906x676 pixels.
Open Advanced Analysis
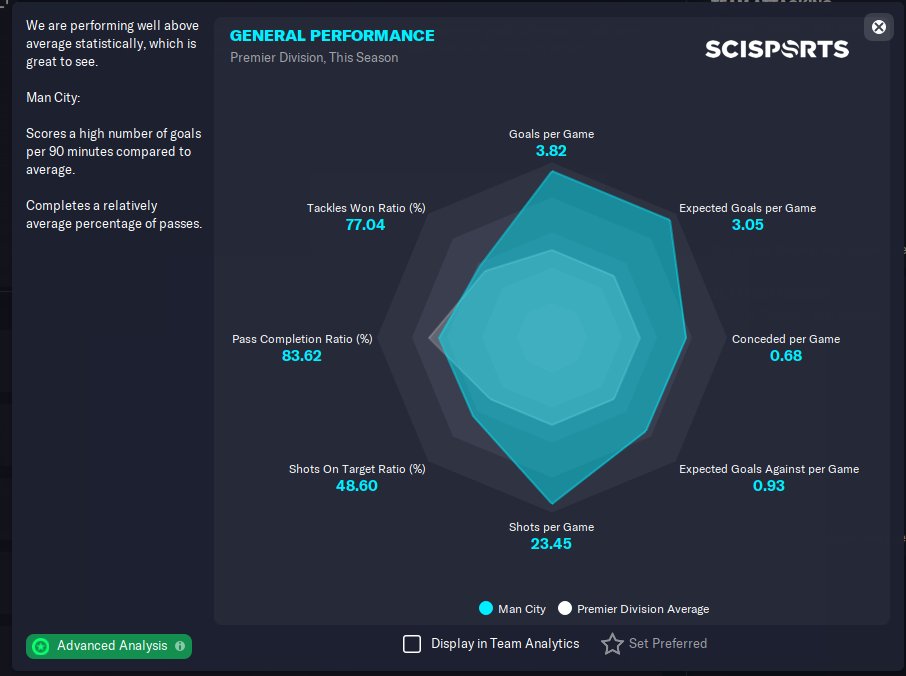click(111, 646)
